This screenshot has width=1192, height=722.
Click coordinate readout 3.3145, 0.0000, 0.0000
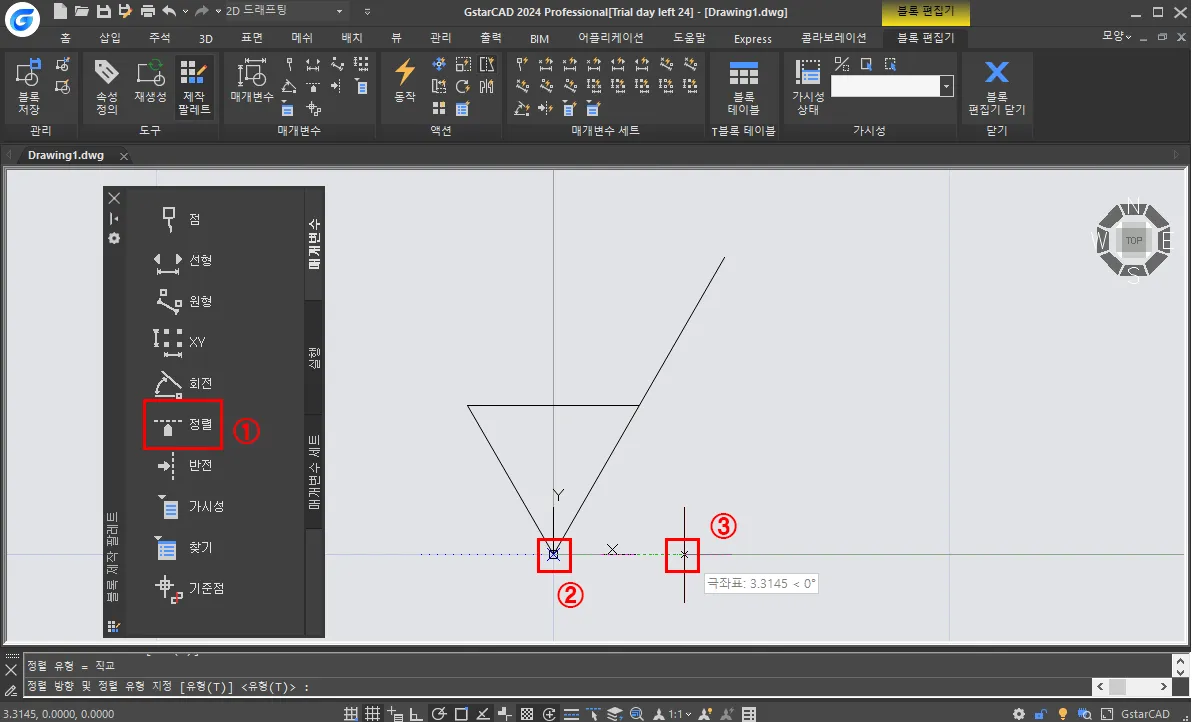59,714
